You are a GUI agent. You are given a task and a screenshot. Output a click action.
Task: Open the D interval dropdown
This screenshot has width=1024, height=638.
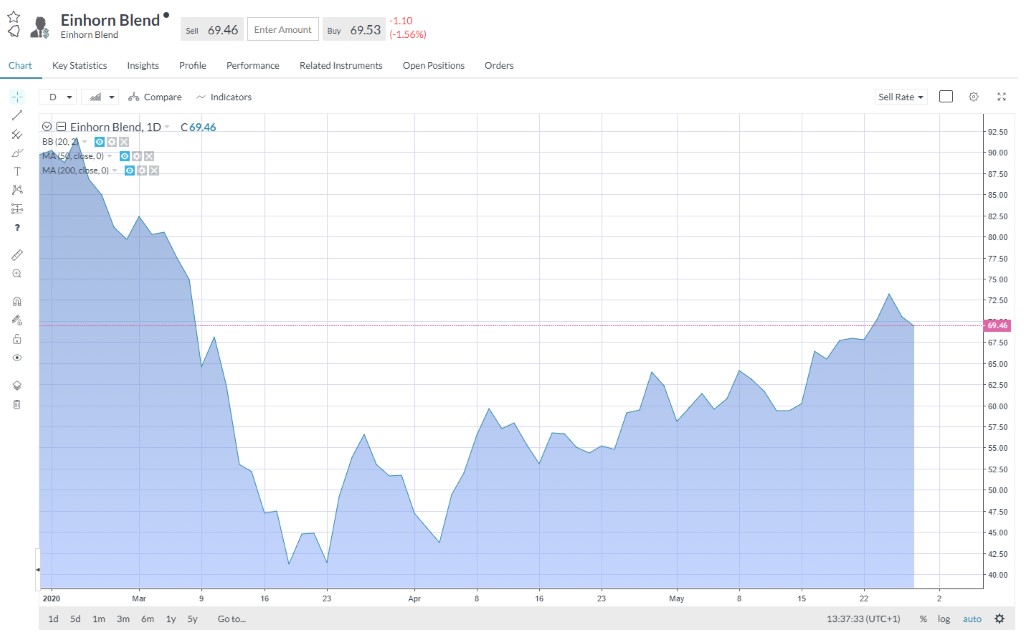tap(60, 97)
